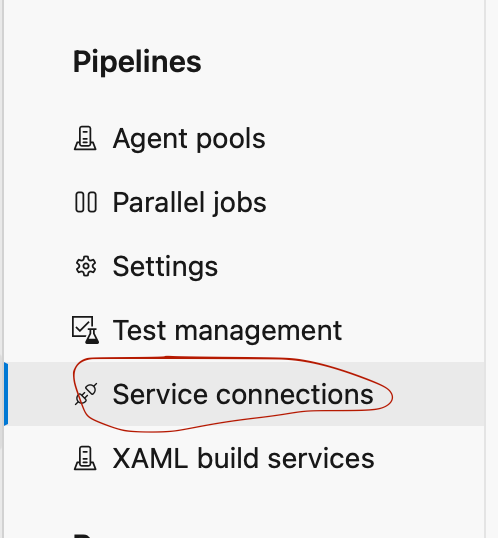
Task: Open the Service connections label
Action: 243,394
